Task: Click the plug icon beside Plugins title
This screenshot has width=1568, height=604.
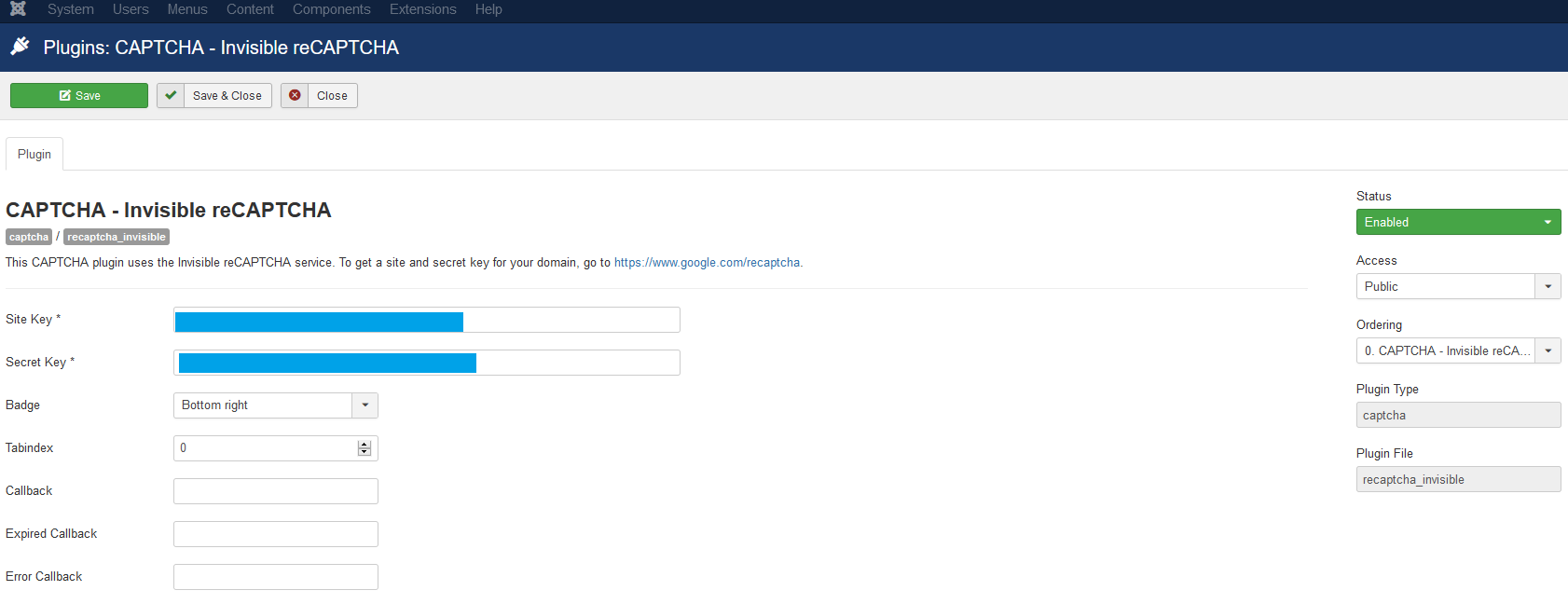Action: click(20, 47)
